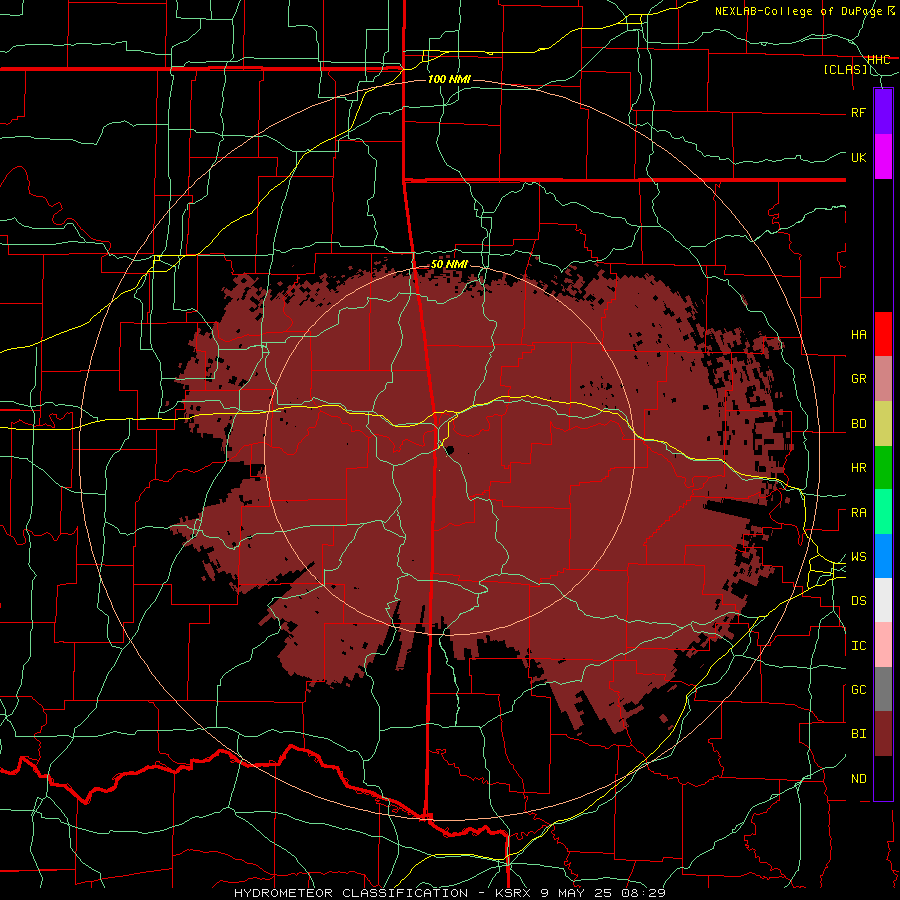Click the black radar site dot at center
The height and width of the screenshot is (900, 900).
point(449,450)
